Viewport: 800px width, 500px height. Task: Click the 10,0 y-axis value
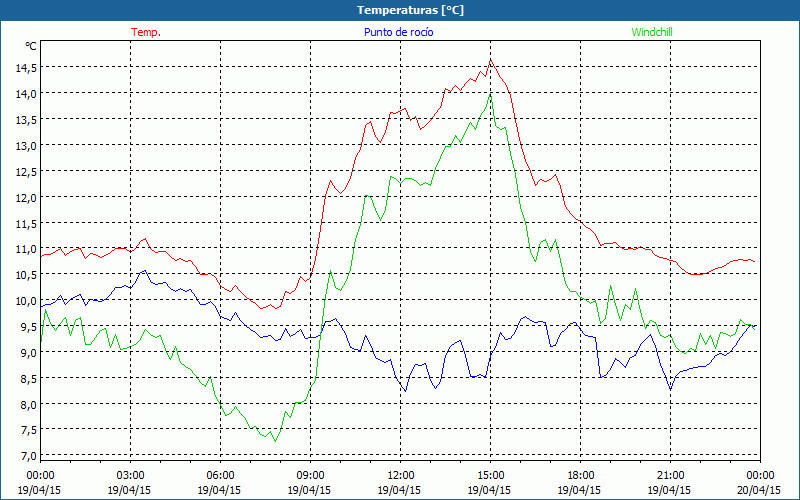pos(26,301)
